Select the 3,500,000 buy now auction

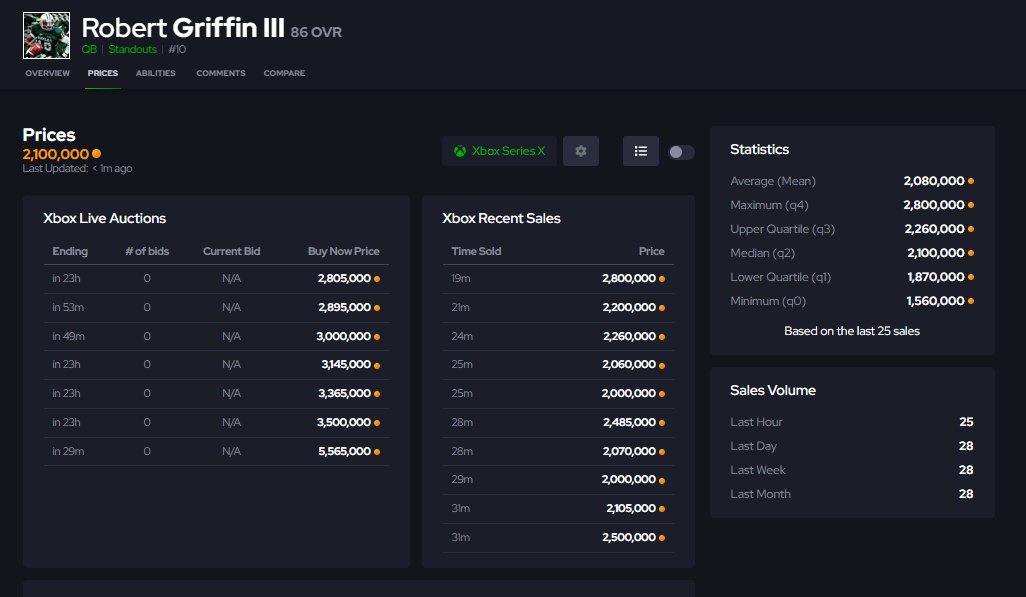tap(217, 422)
